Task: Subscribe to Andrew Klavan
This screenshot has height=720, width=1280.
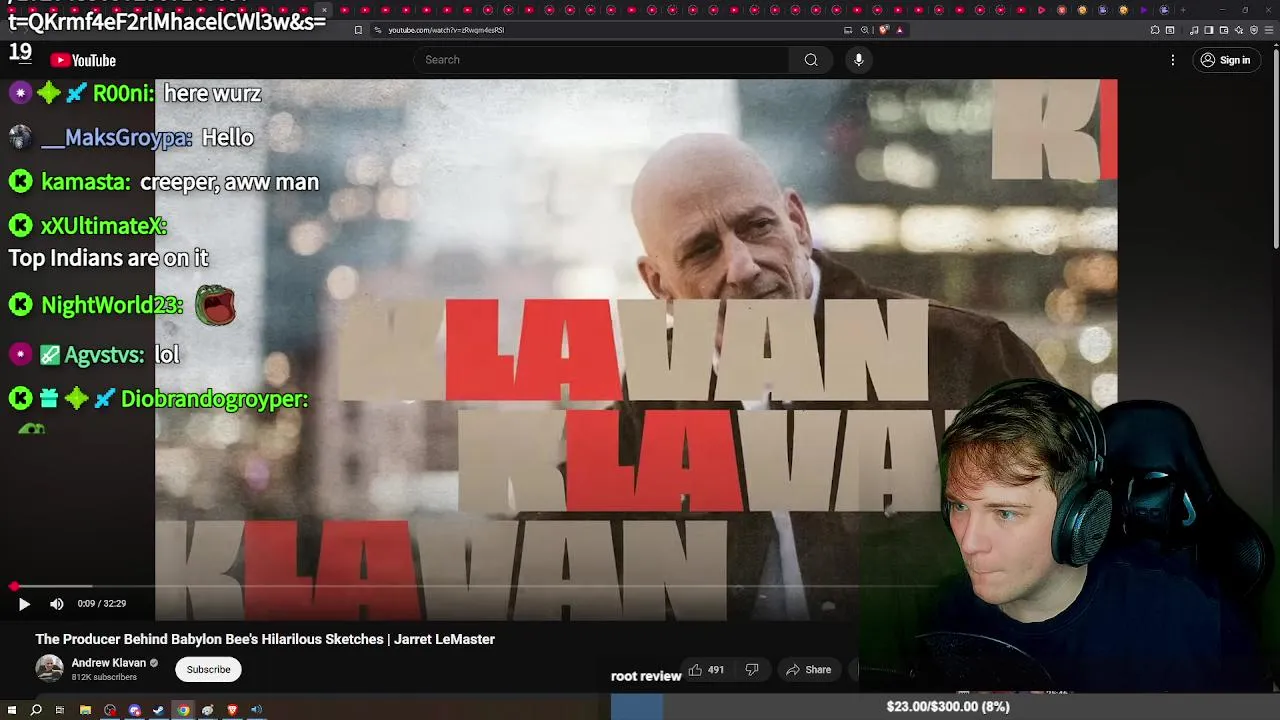Action: (208, 669)
